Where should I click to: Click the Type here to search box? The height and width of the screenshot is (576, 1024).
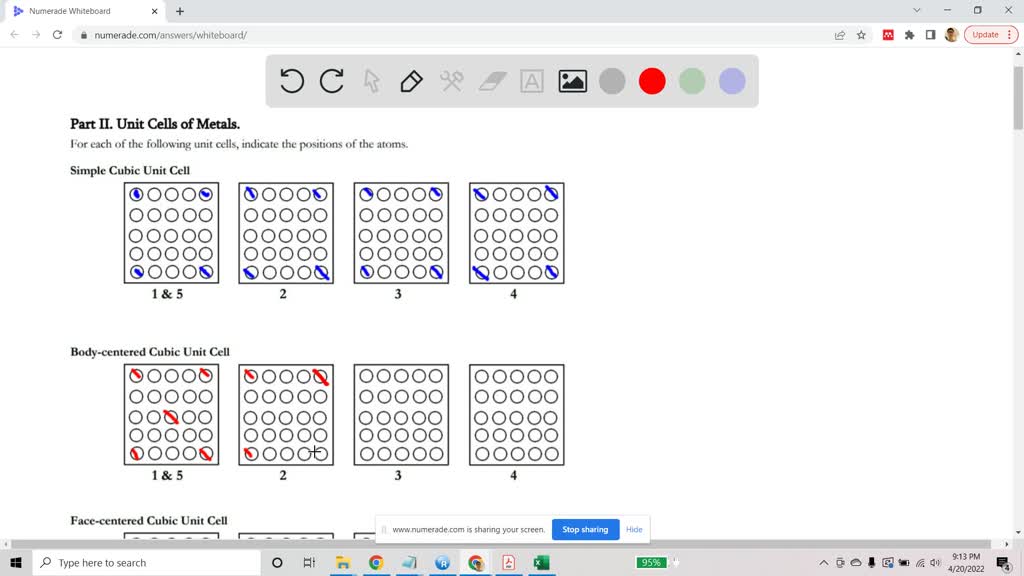(x=150, y=562)
